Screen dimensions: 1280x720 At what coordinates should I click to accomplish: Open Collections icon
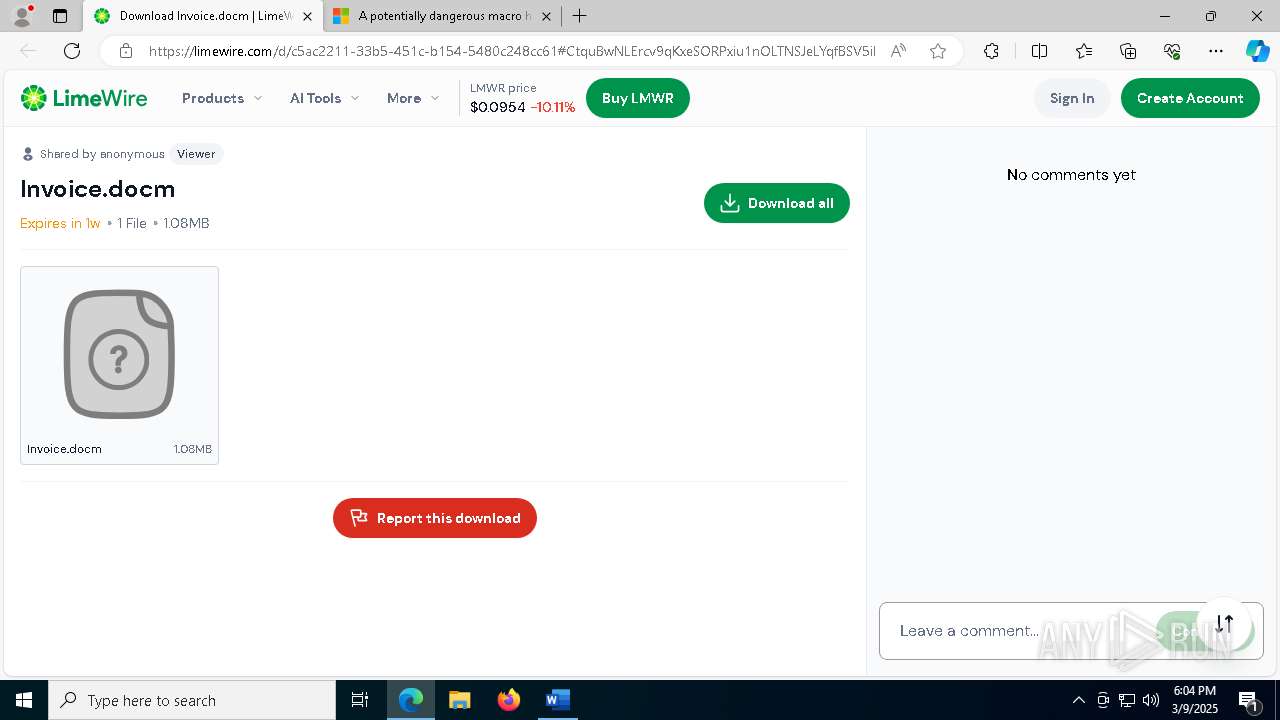(1128, 51)
